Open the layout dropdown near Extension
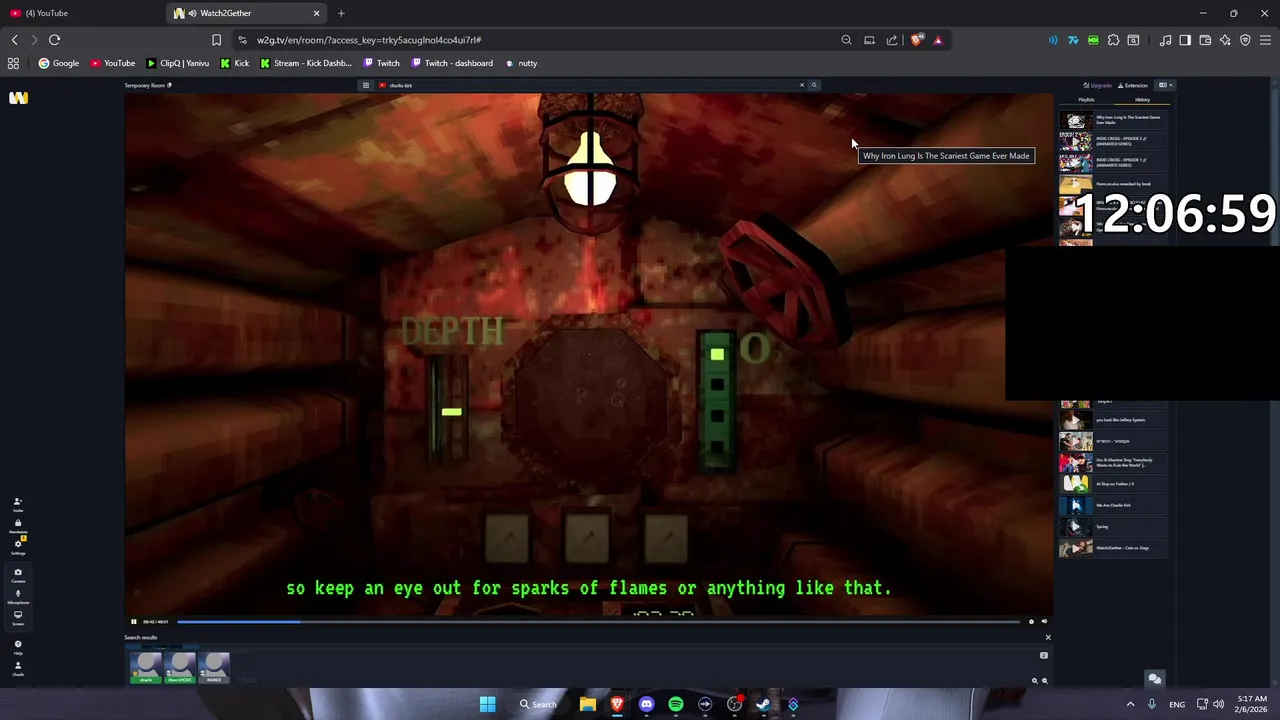The width and height of the screenshot is (1280, 720). pos(1164,85)
